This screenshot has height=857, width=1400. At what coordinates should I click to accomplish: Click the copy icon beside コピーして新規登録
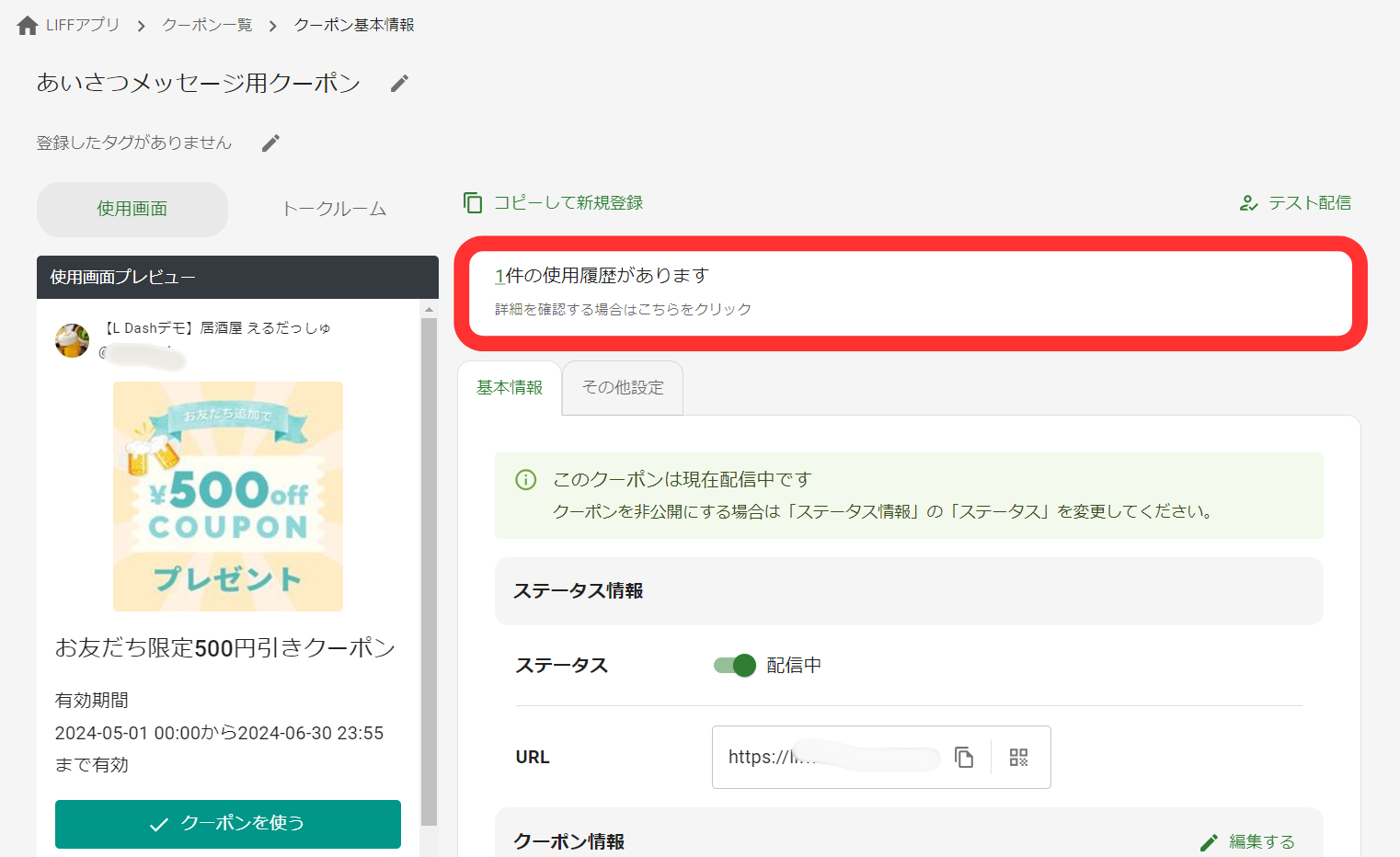(473, 202)
